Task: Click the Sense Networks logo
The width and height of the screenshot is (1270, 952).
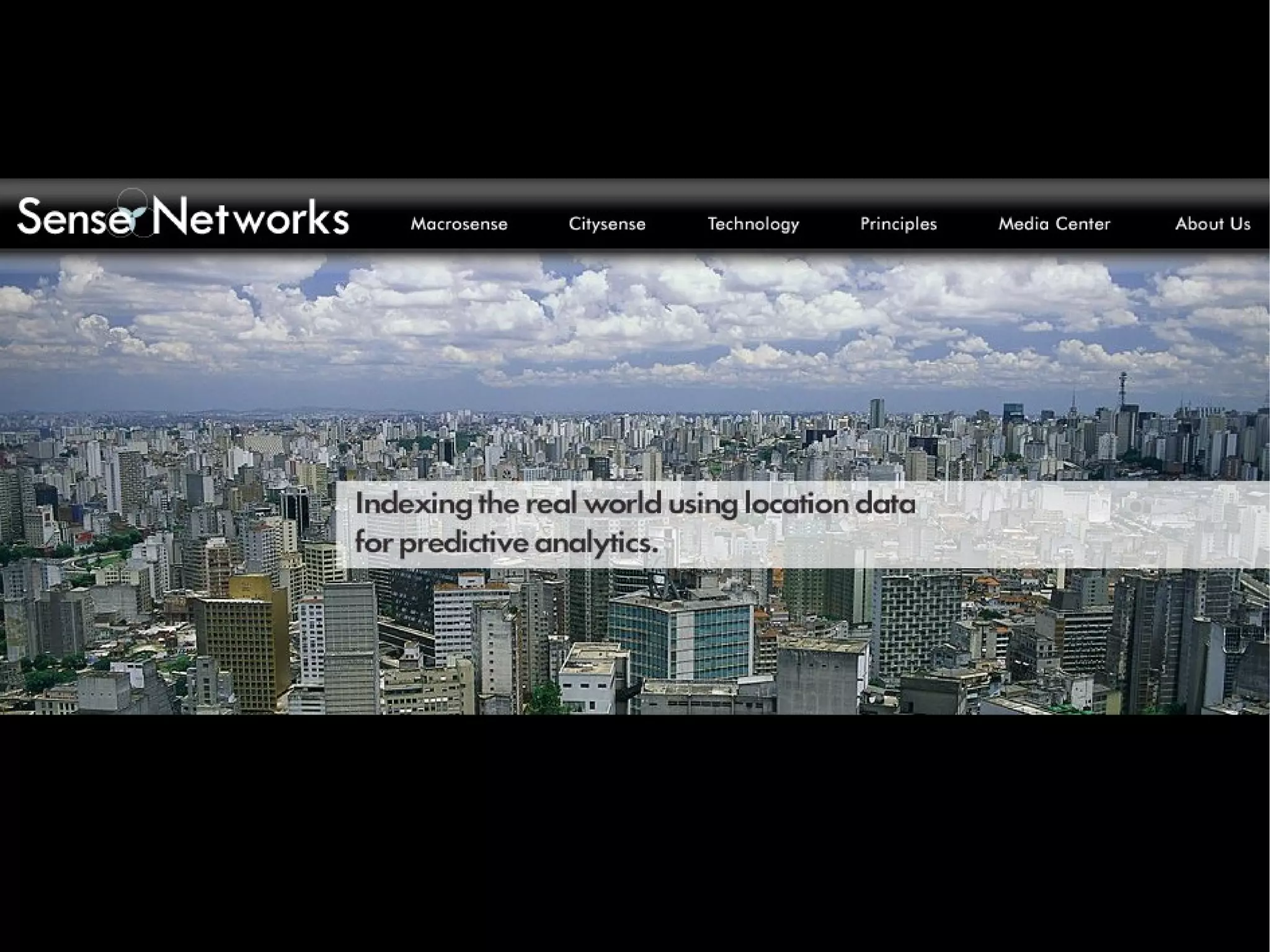Action: pyautogui.click(x=183, y=216)
